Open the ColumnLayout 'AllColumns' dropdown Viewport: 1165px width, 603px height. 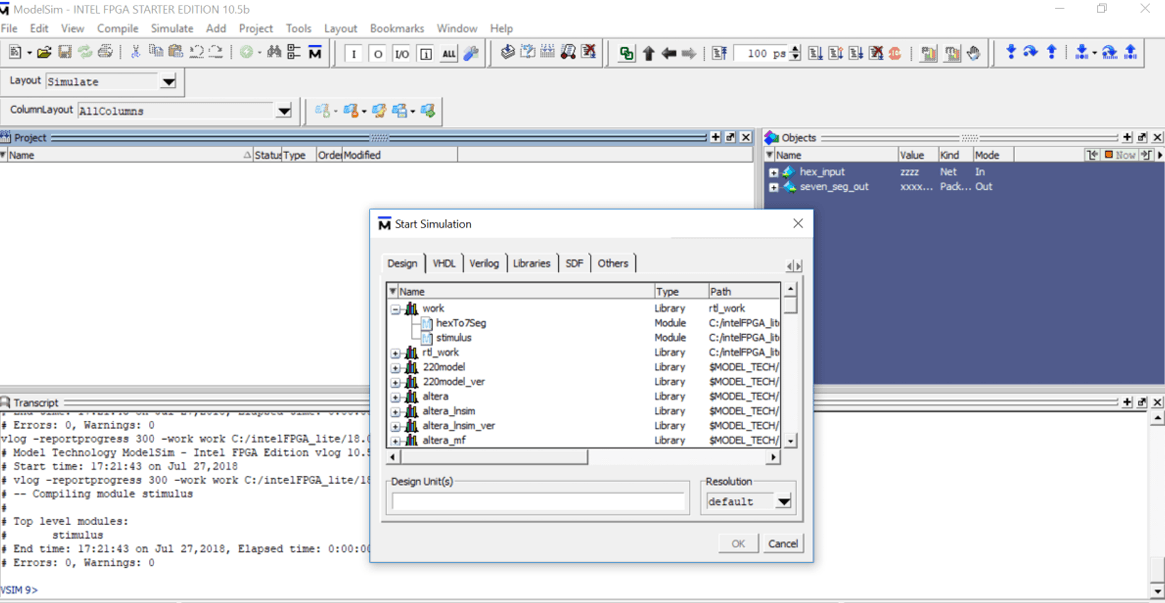283,111
